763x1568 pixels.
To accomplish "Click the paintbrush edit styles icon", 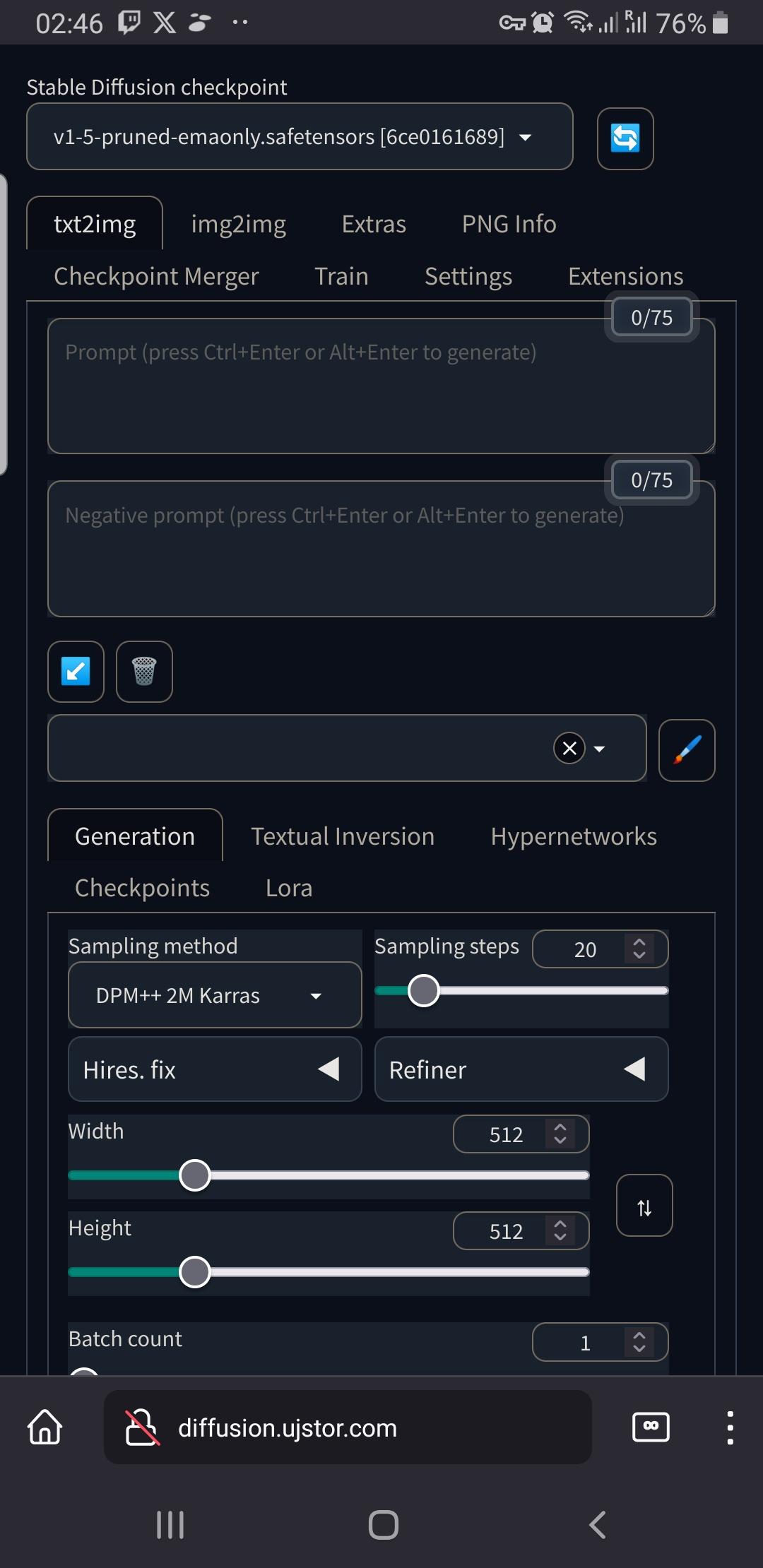I will pyautogui.click(x=687, y=750).
